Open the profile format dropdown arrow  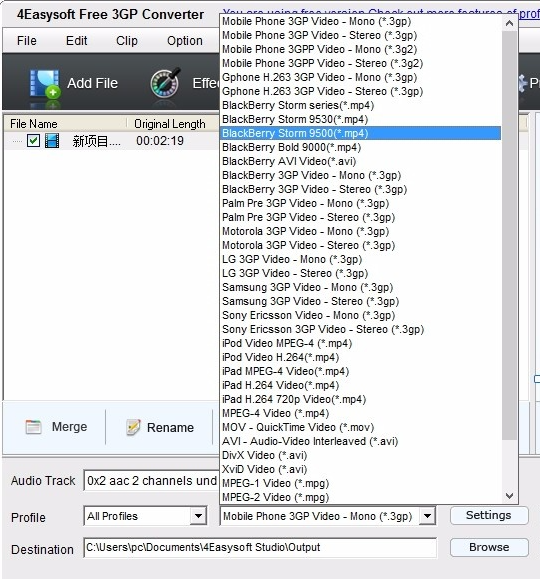pos(427,516)
